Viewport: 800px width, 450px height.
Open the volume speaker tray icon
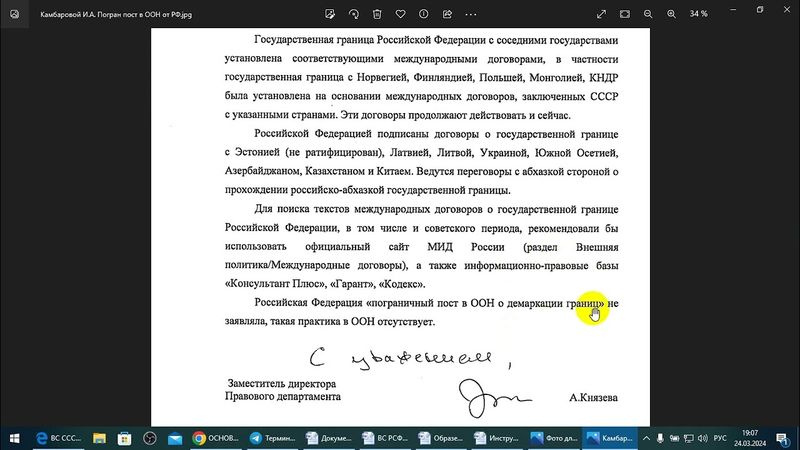coord(703,438)
